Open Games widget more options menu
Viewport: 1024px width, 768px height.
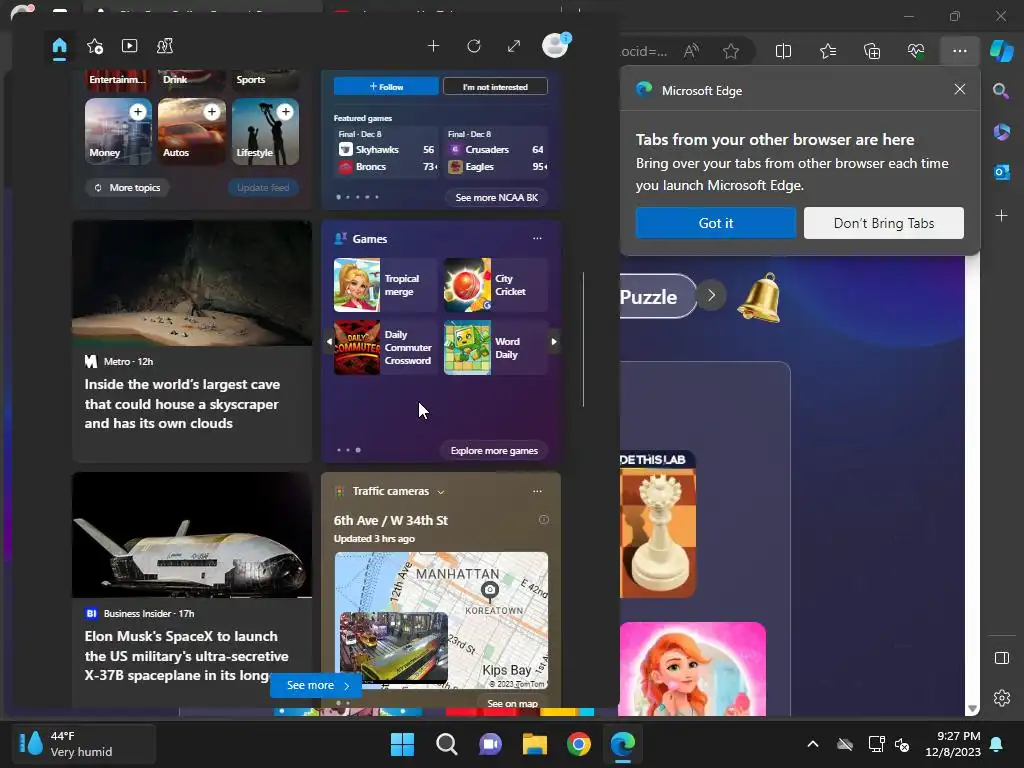point(537,238)
